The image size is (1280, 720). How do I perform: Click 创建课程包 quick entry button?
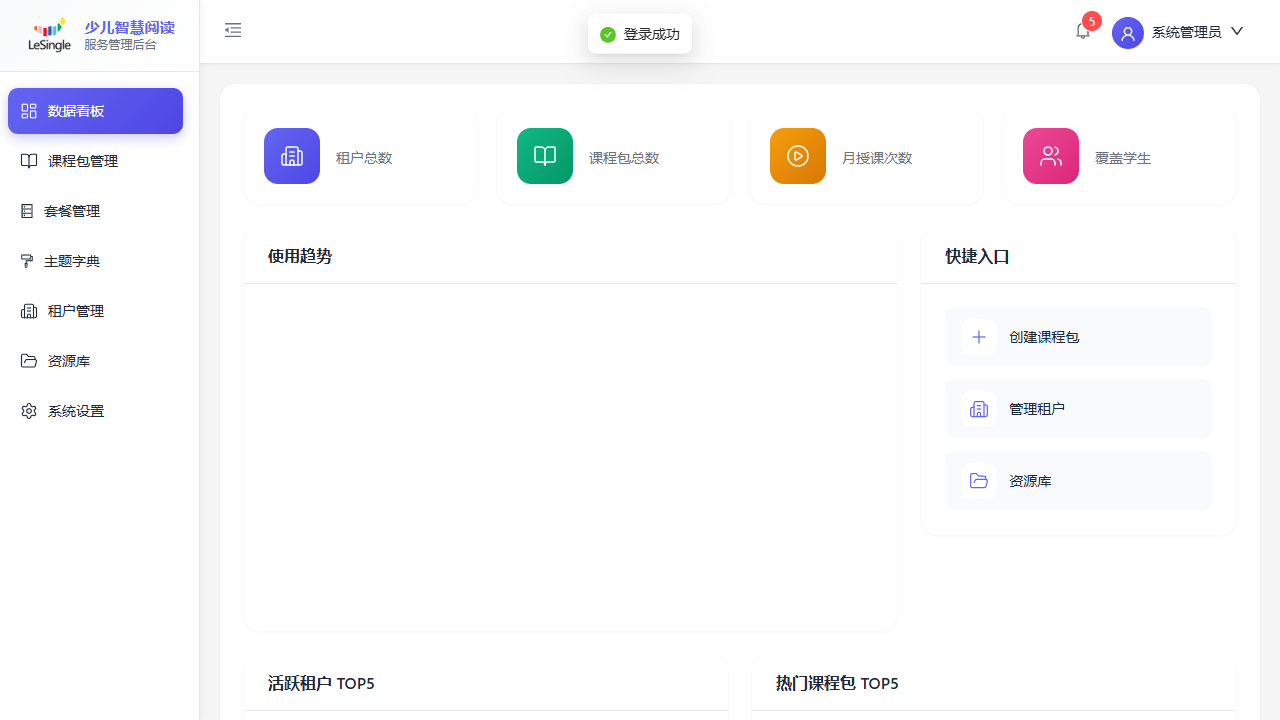pos(1078,337)
